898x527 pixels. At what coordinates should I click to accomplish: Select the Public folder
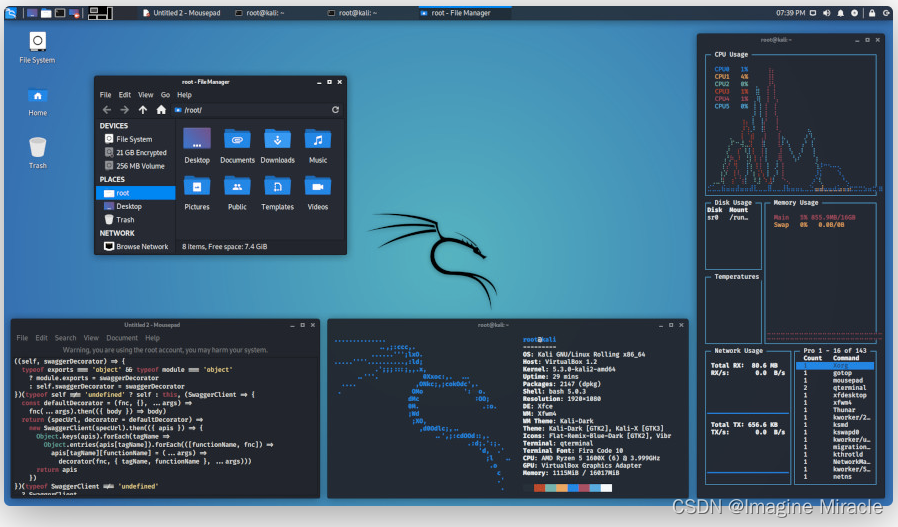tap(237, 194)
